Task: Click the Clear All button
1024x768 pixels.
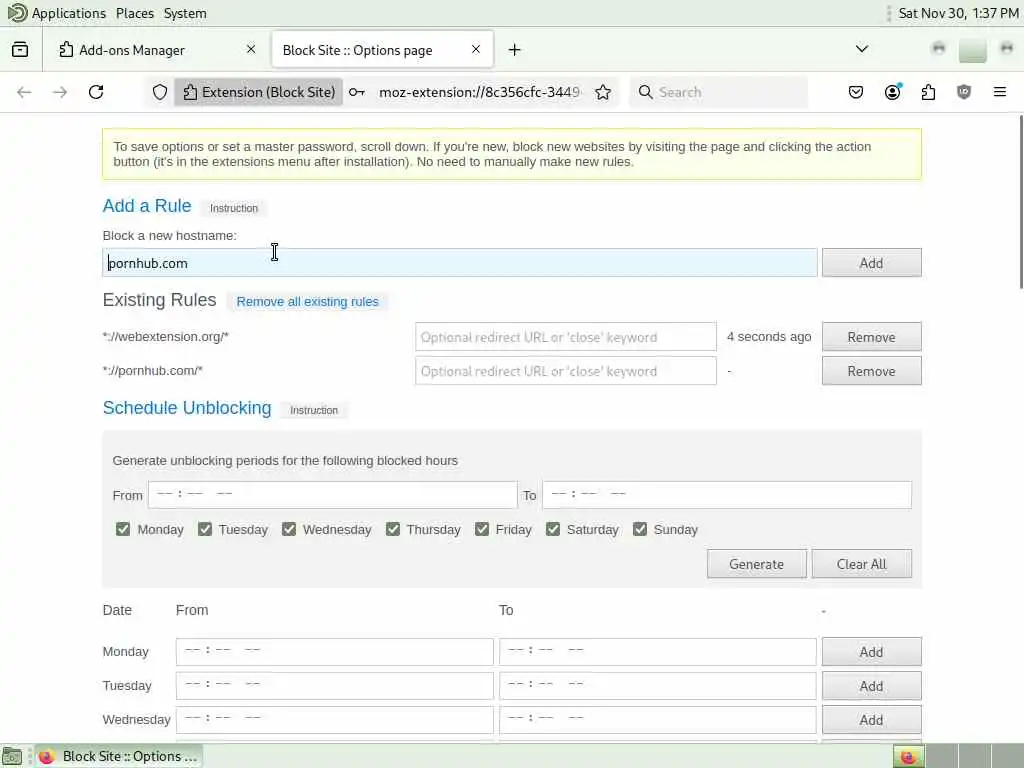Action: (861, 564)
